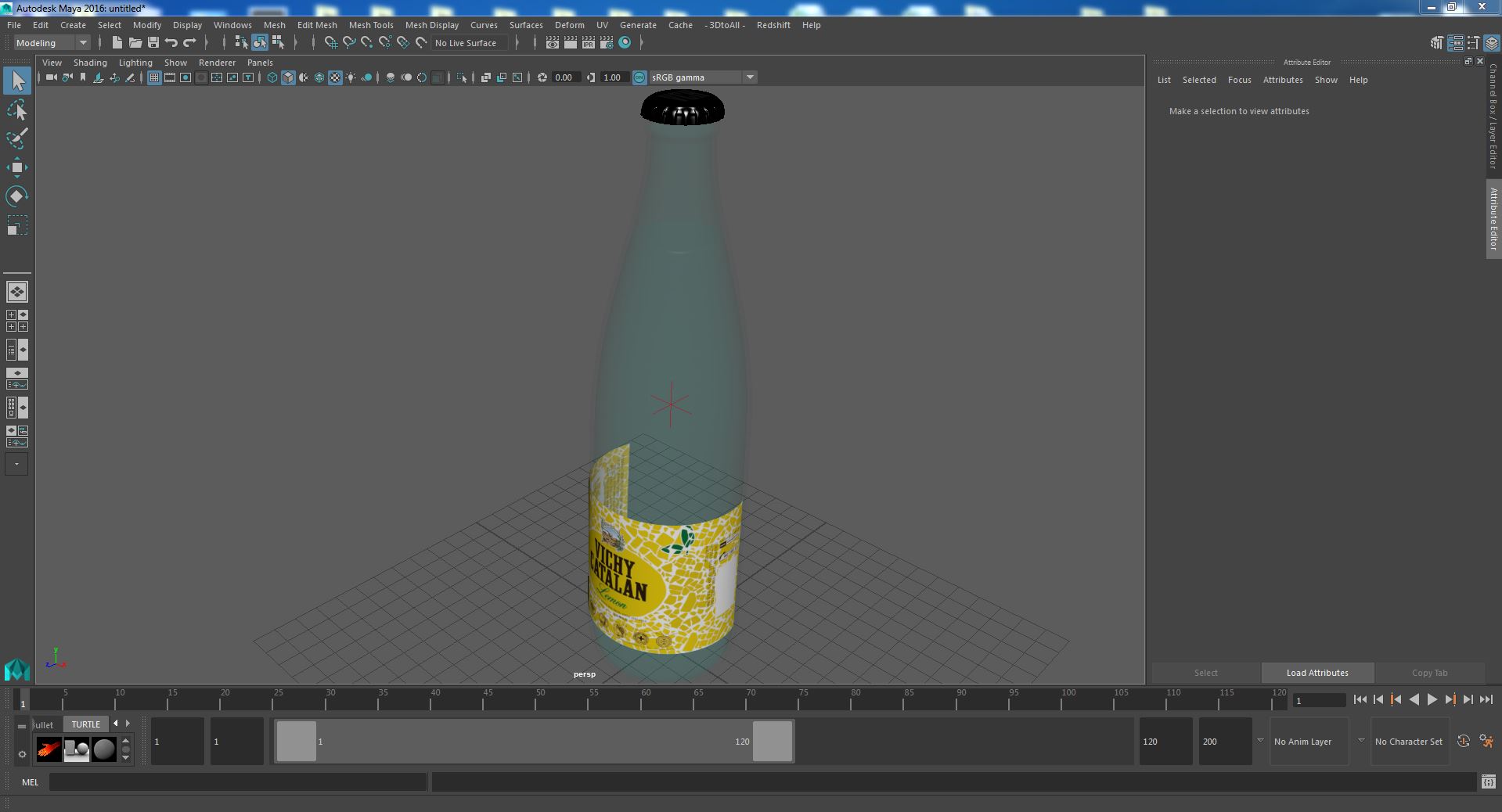Viewport: 1502px width, 812px height.
Task: Open the Script Editor button
Action: point(1488,781)
